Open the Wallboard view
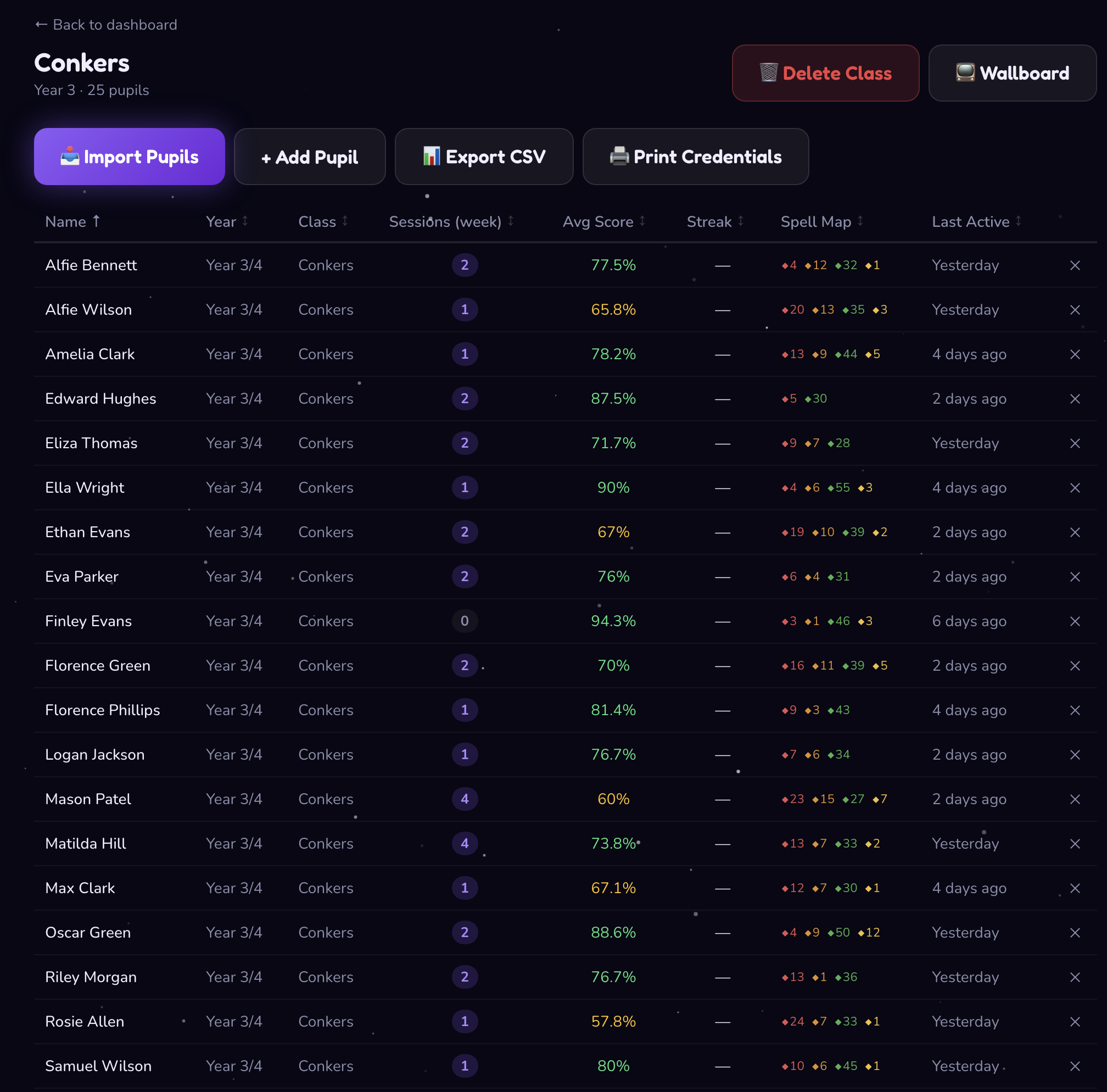Screen dimensions: 1107x1092 (x=1012, y=74)
